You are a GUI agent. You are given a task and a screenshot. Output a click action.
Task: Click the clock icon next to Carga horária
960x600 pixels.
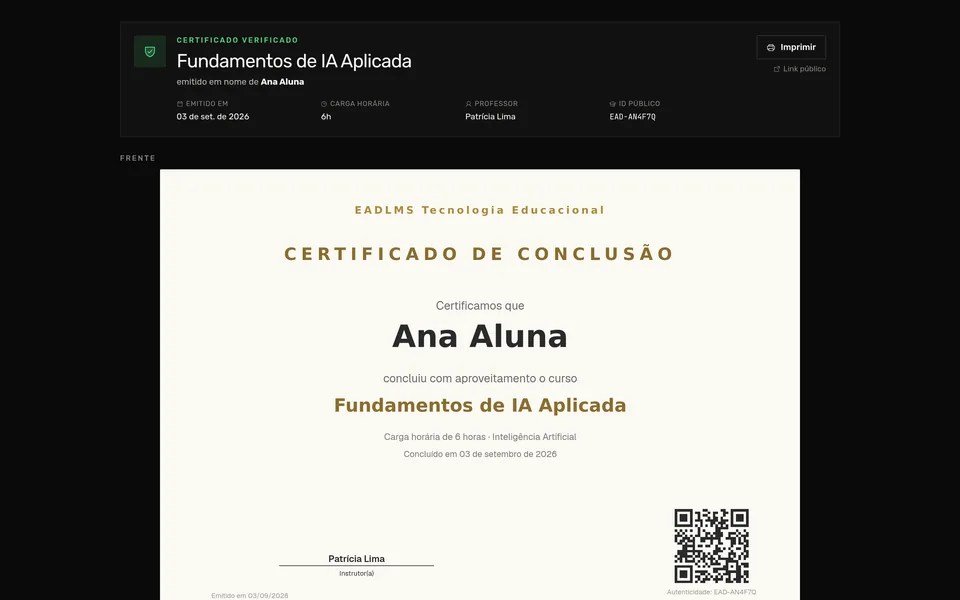pyautogui.click(x=324, y=104)
